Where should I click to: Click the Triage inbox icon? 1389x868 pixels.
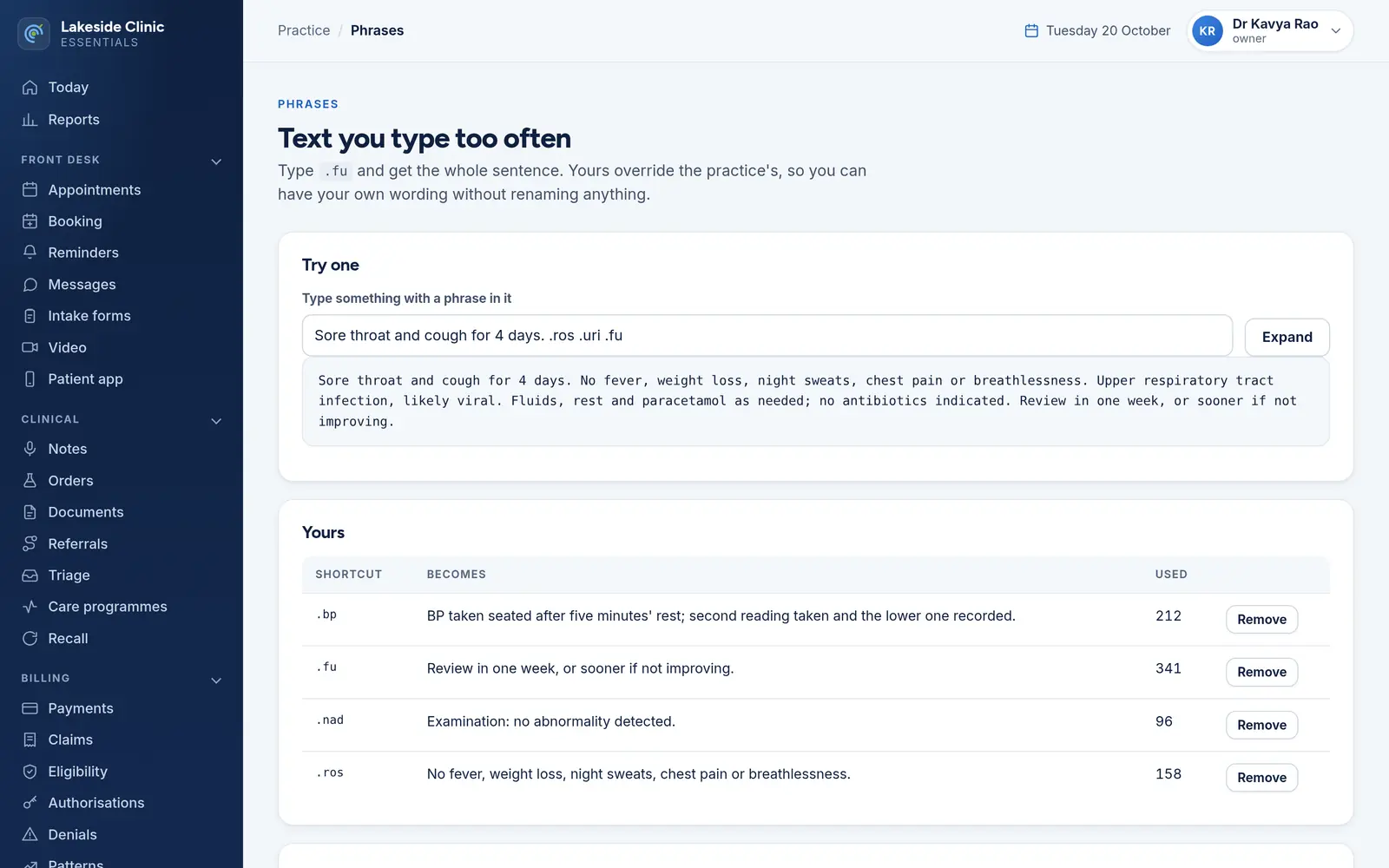click(30, 575)
